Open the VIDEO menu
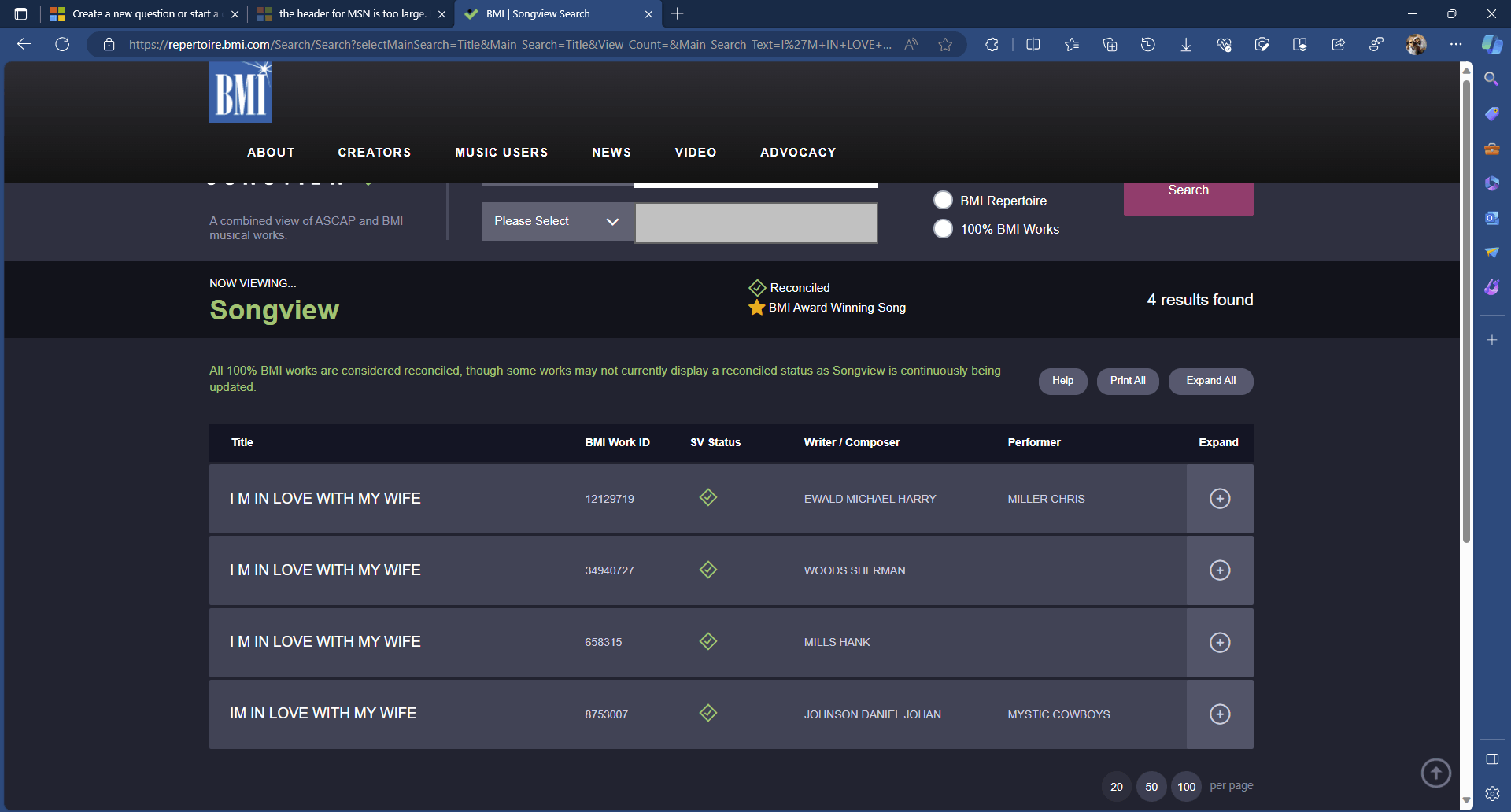Image resolution: width=1511 pixels, height=812 pixels. 696,153
